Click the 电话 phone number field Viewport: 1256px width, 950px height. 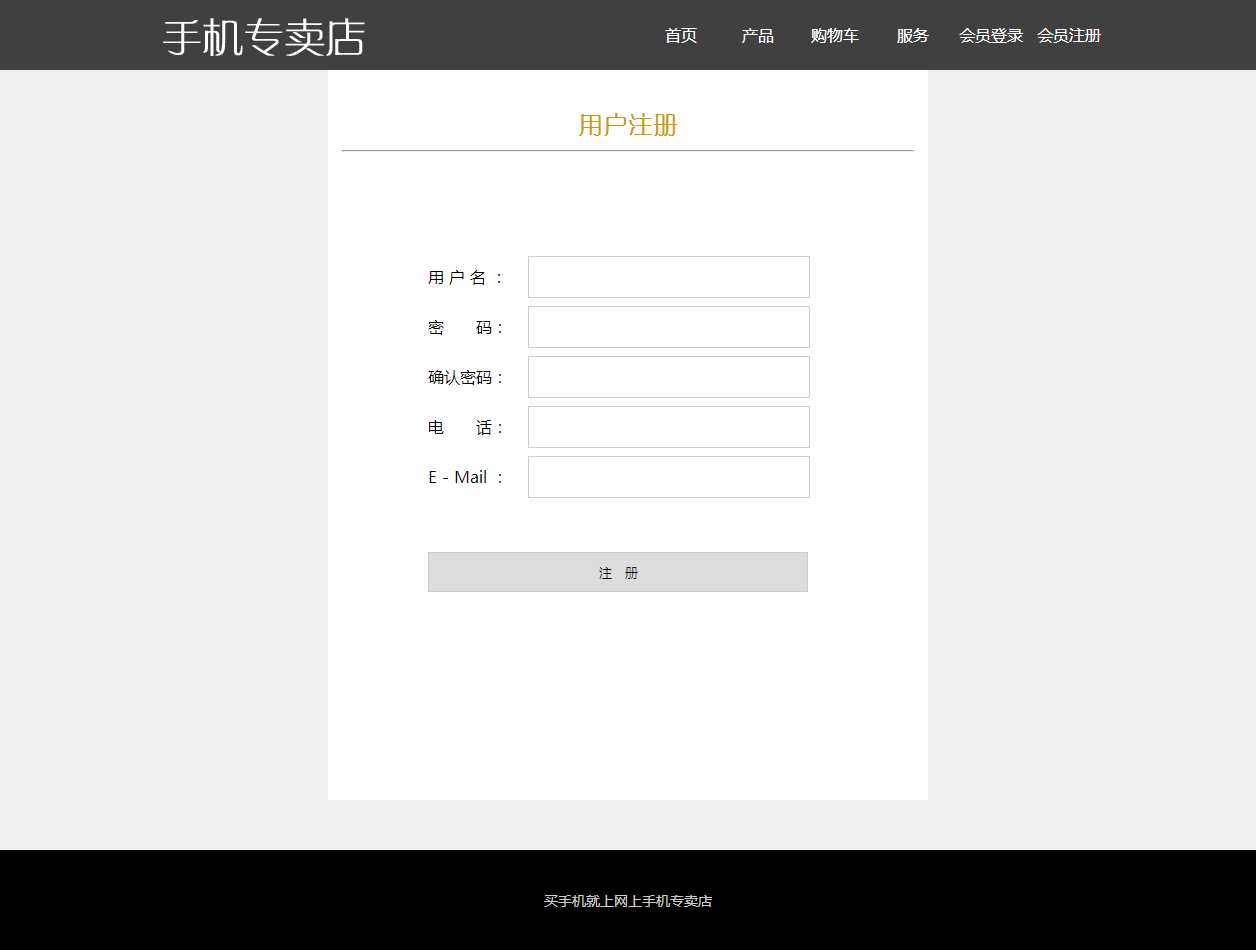tap(668, 427)
